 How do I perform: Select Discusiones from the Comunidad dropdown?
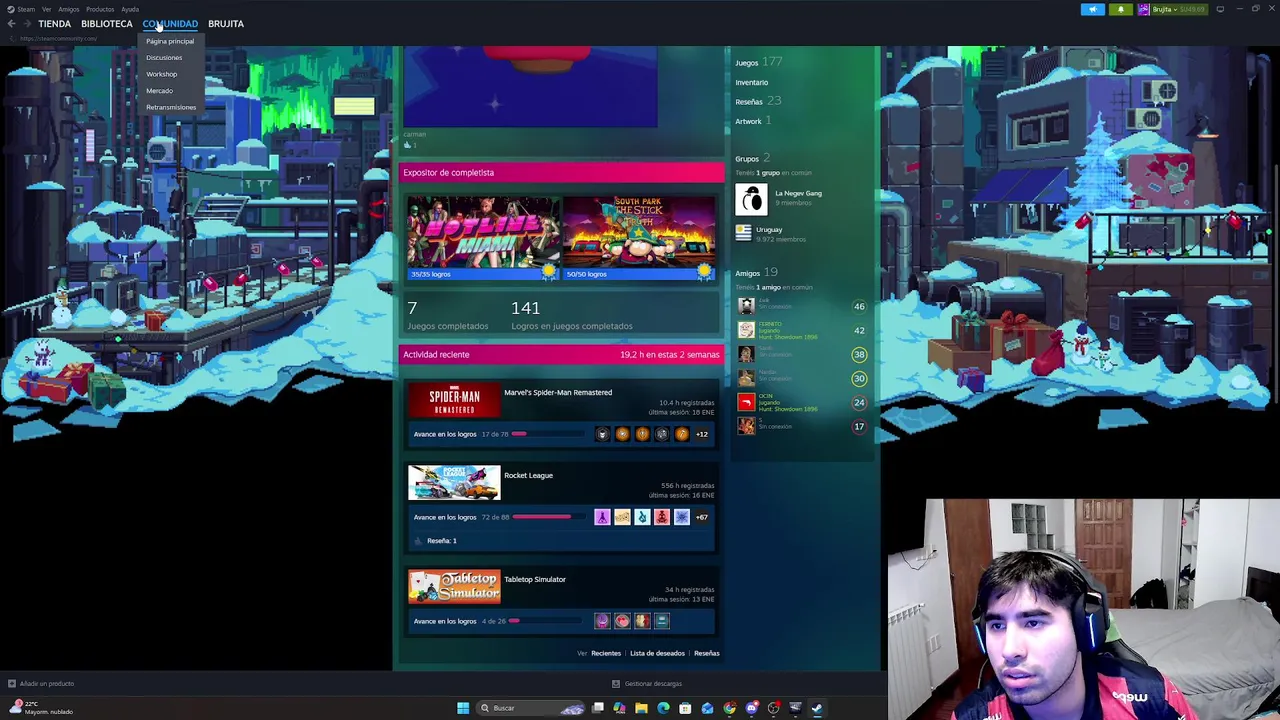[164, 58]
